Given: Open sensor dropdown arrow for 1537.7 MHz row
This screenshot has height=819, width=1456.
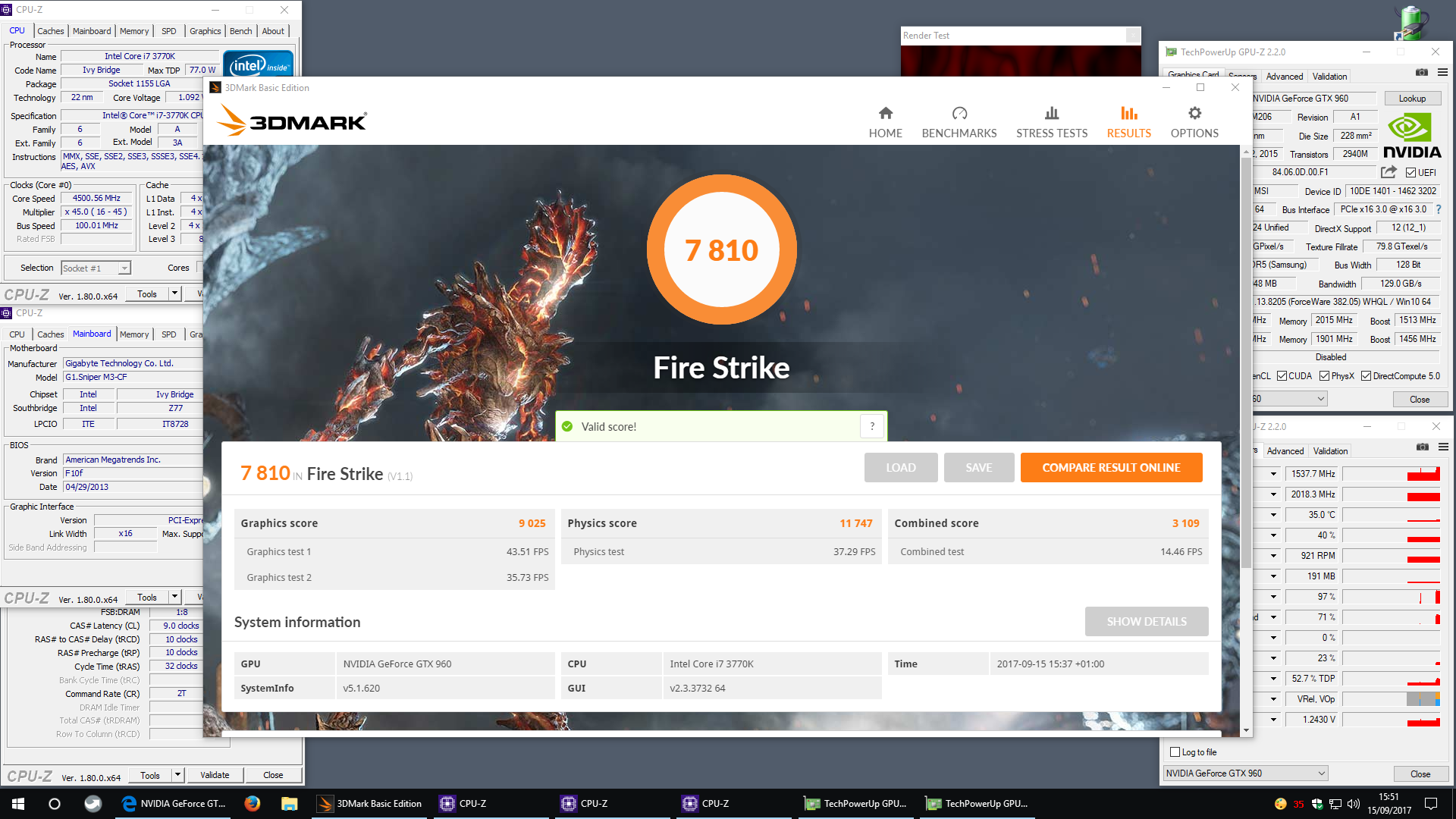Looking at the screenshot, I should (1274, 474).
